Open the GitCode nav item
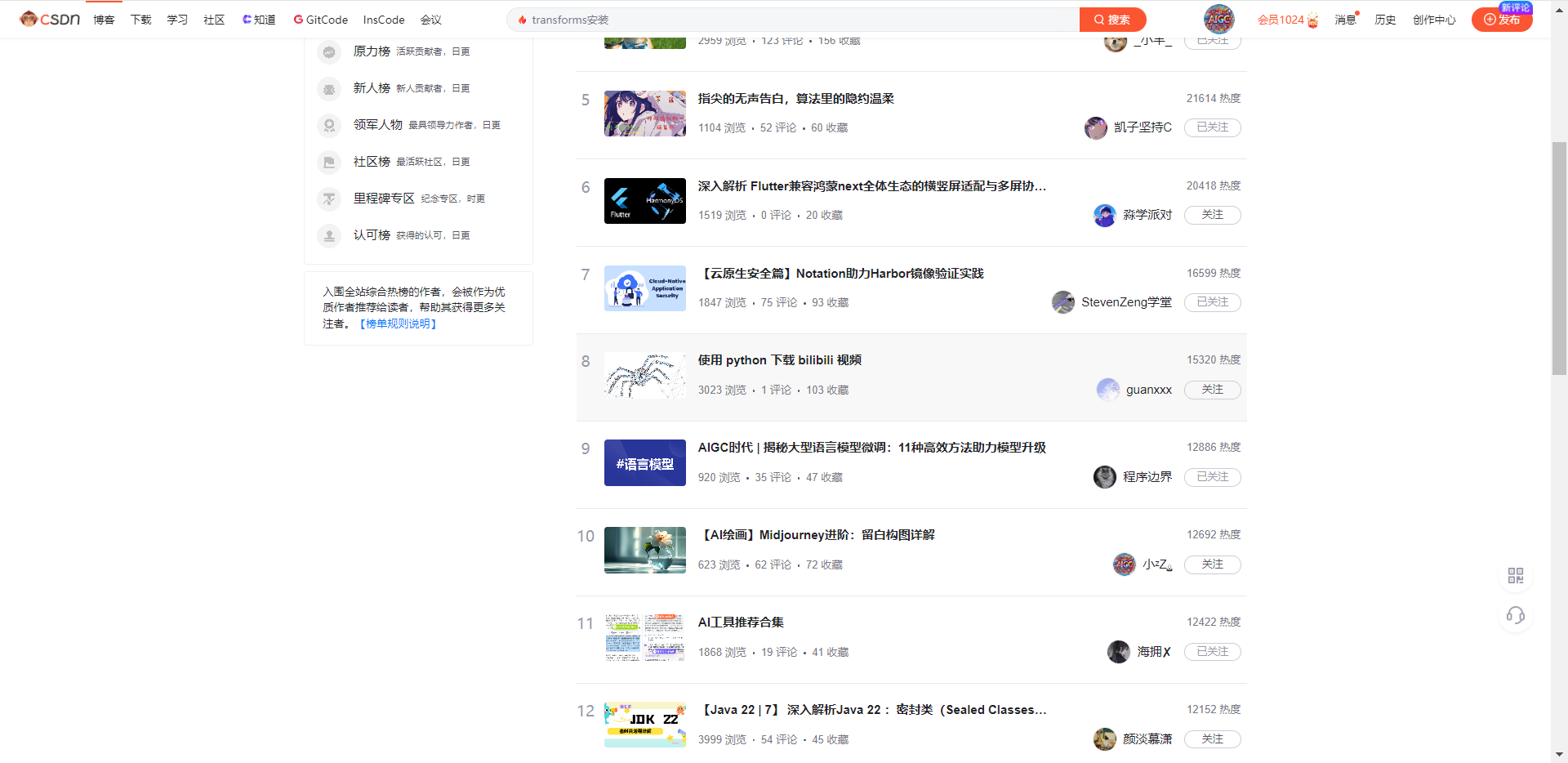The image size is (1568, 763). pos(321,20)
